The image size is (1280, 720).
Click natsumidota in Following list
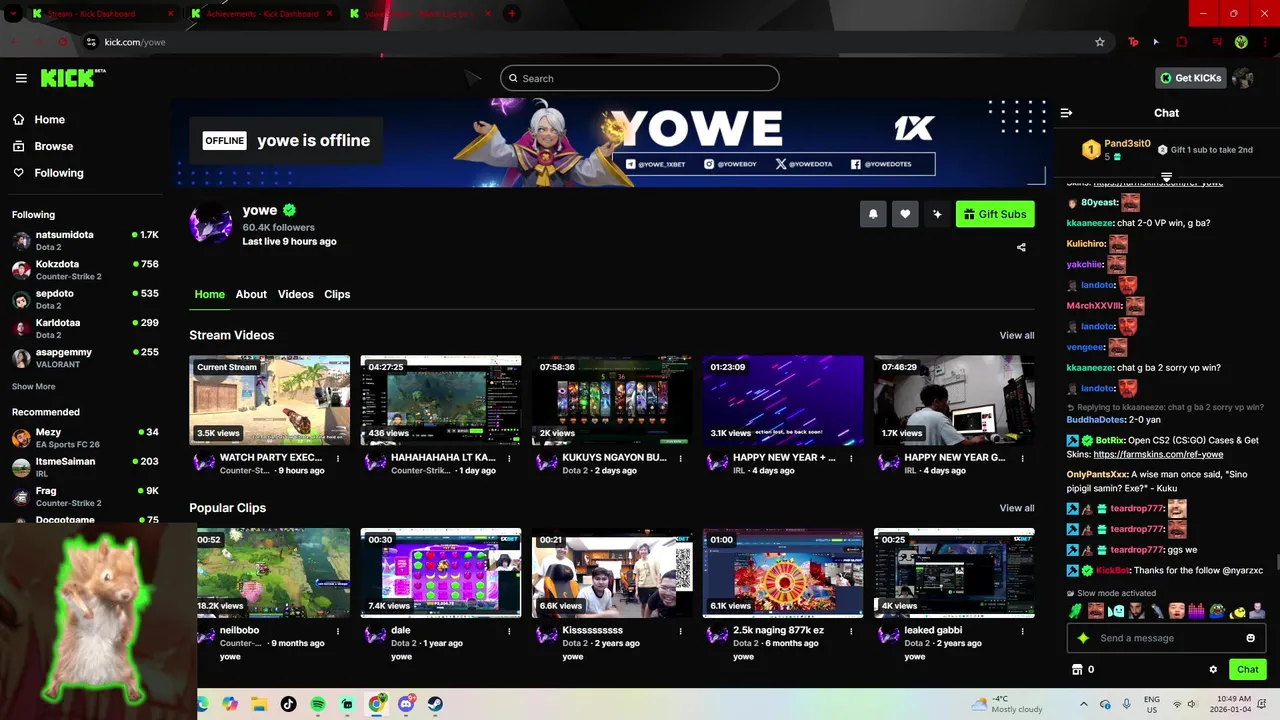[85, 240]
